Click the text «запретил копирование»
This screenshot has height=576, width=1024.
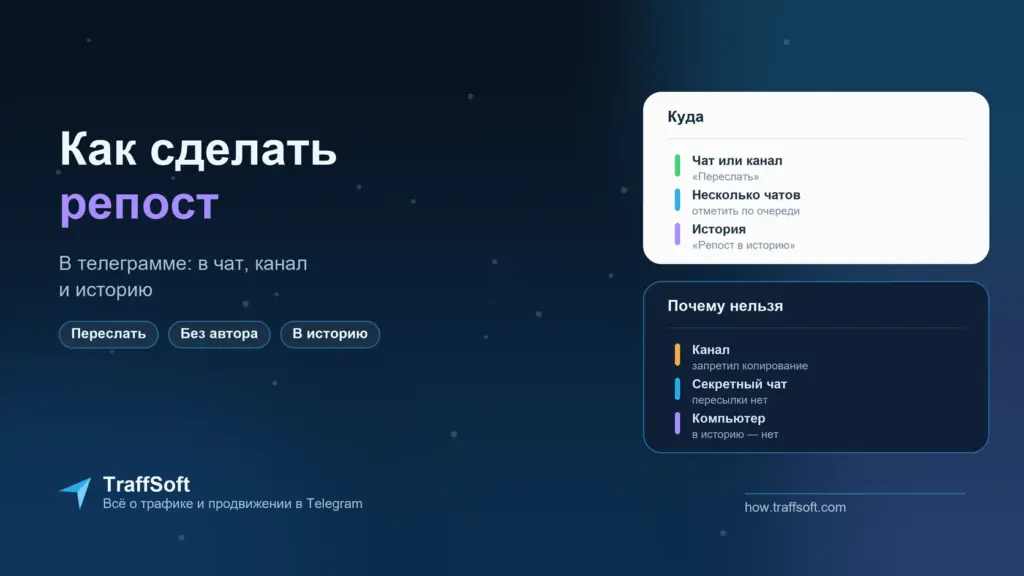tap(750, 366)
